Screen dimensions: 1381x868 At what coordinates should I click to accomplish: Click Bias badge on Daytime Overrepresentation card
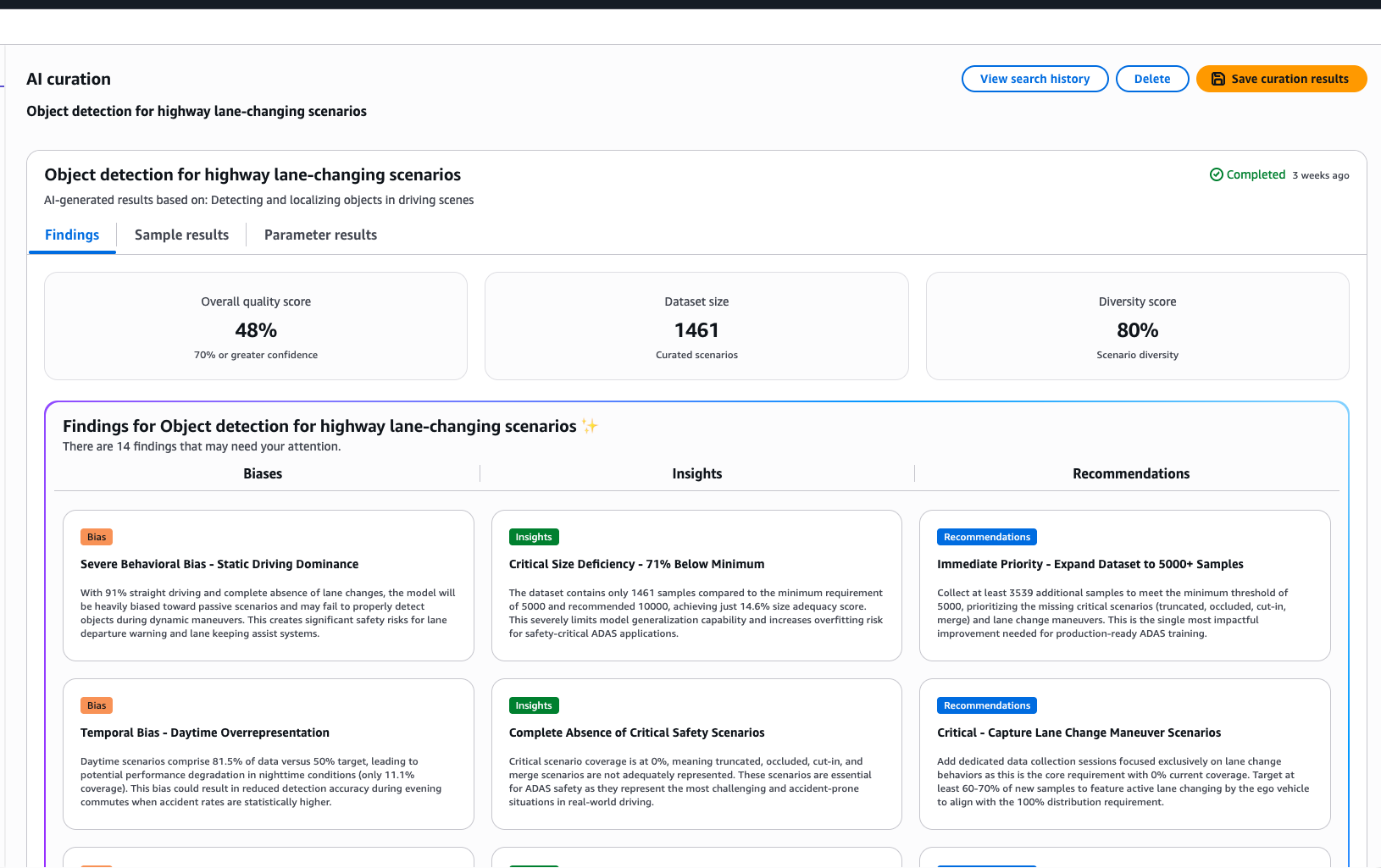tap(97, 705)
